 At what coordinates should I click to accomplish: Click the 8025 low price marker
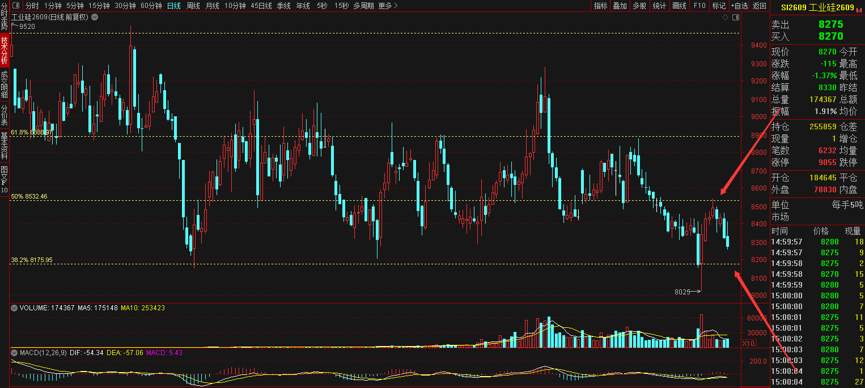pyautogui.click(x=682, y=291)
